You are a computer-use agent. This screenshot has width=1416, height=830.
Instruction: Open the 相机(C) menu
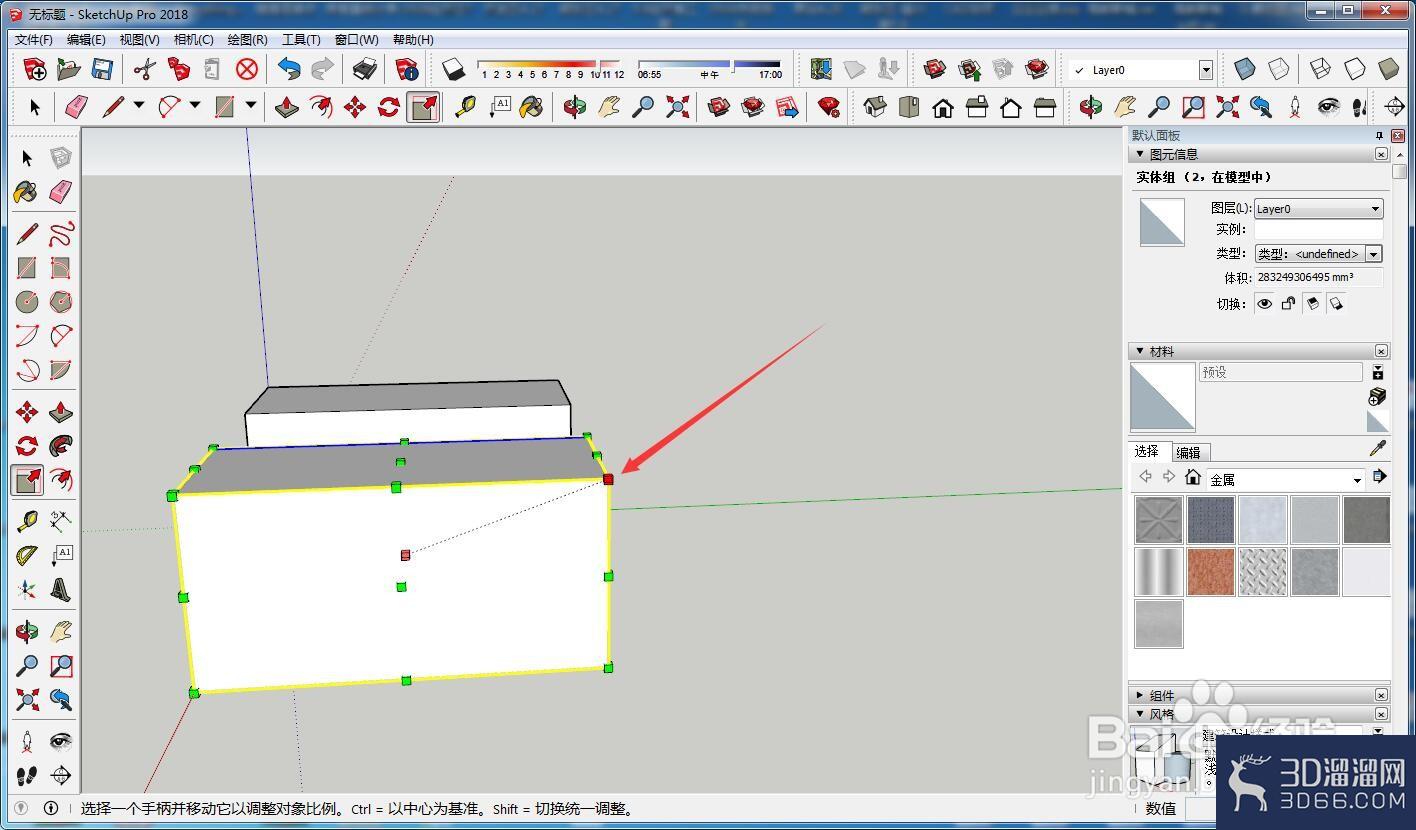pyautogui.click(x=193, y=40)
